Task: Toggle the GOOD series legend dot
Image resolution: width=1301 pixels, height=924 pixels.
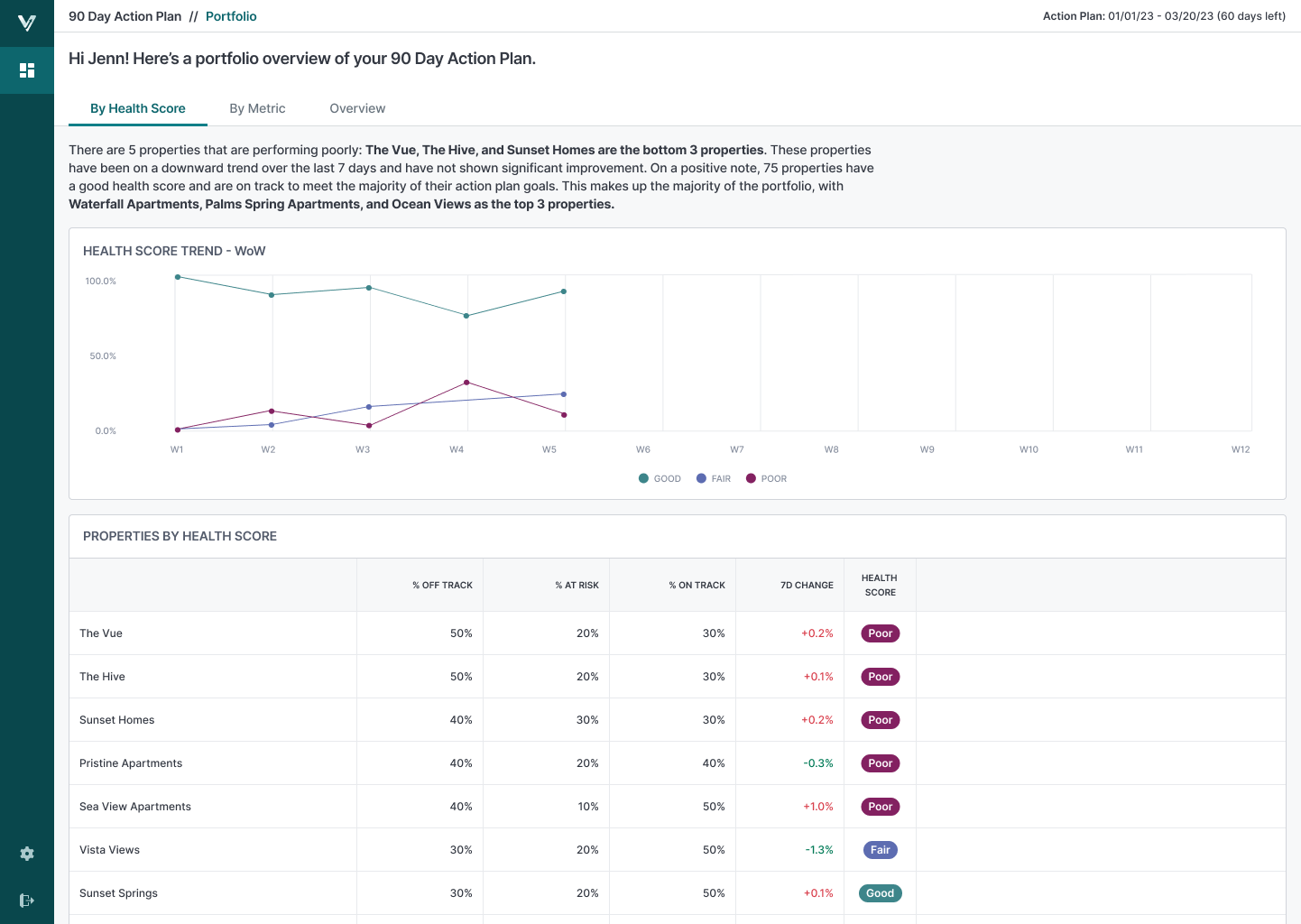Action: coord(643,478)
